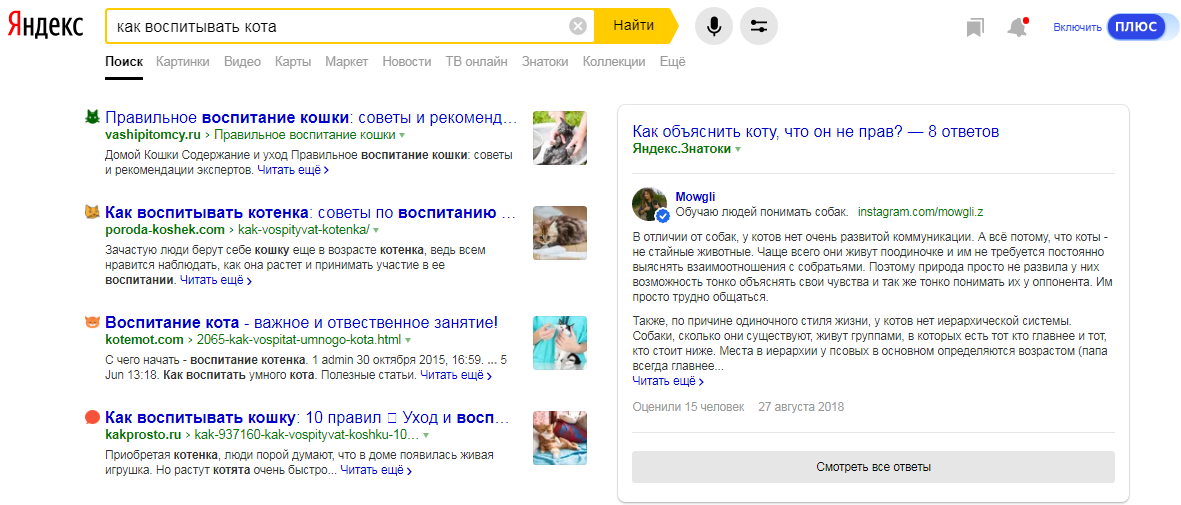1181x505 pixels.
Task: Click 'Оценили 15 человек' text
Action: (688, 407)
